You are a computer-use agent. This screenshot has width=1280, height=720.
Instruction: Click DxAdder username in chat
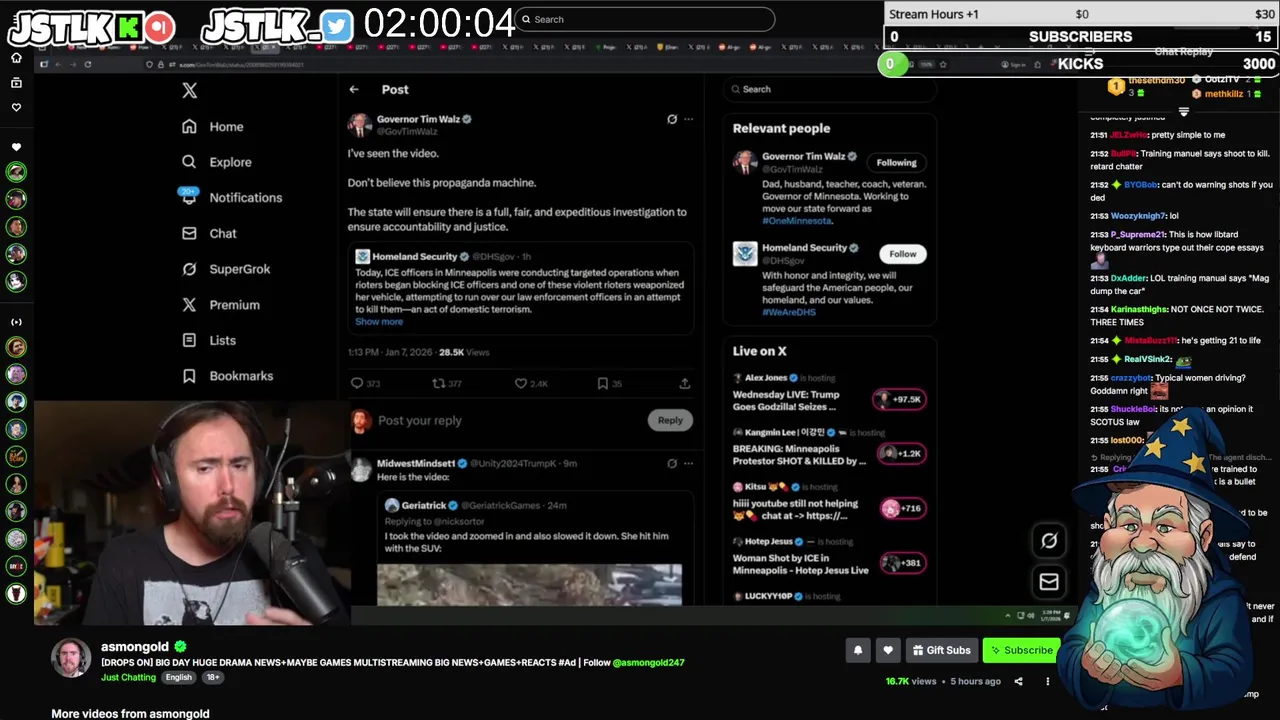pyautogui.click(x=1128, y=278)
